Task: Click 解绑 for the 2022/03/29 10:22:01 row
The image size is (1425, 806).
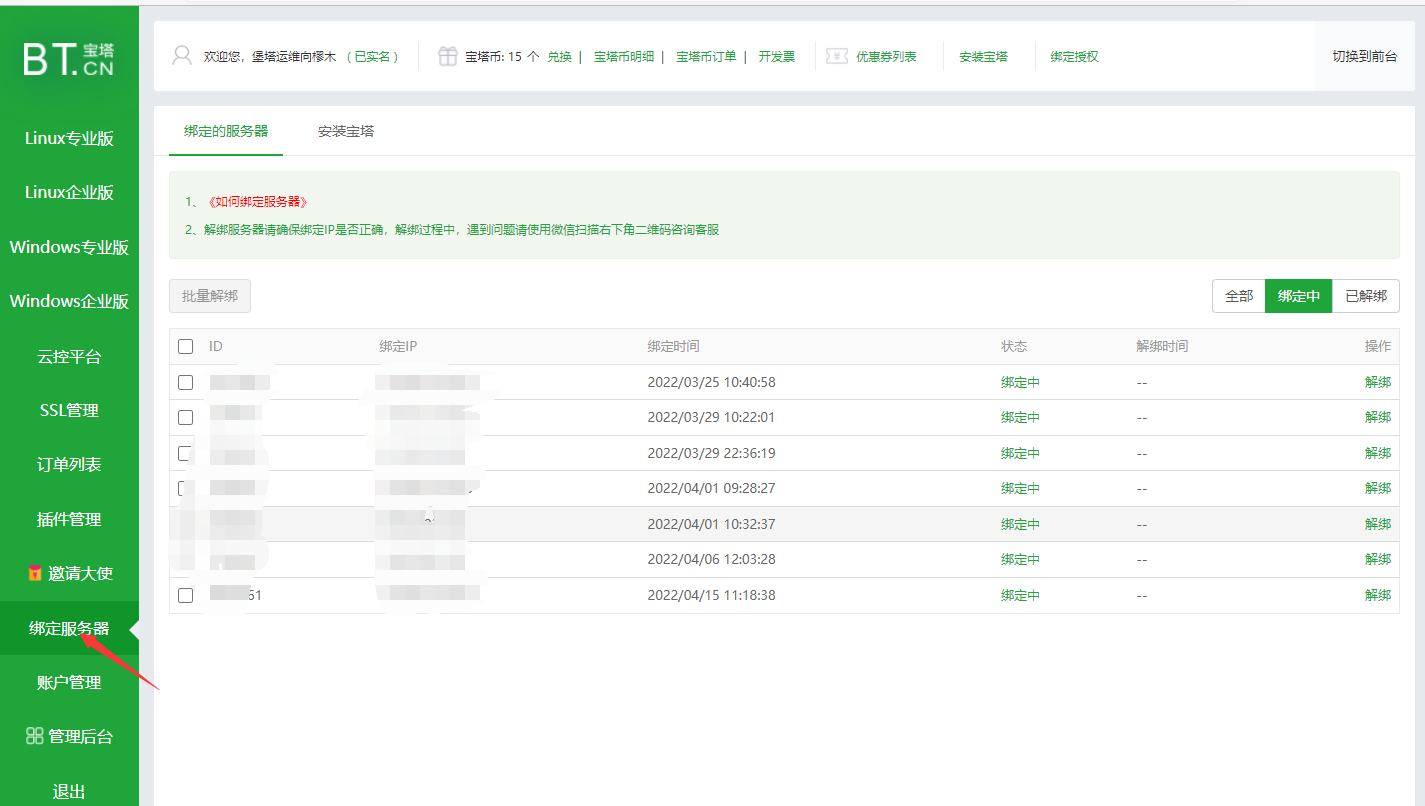Action: pyautogui.click(x=1378, y=417)
